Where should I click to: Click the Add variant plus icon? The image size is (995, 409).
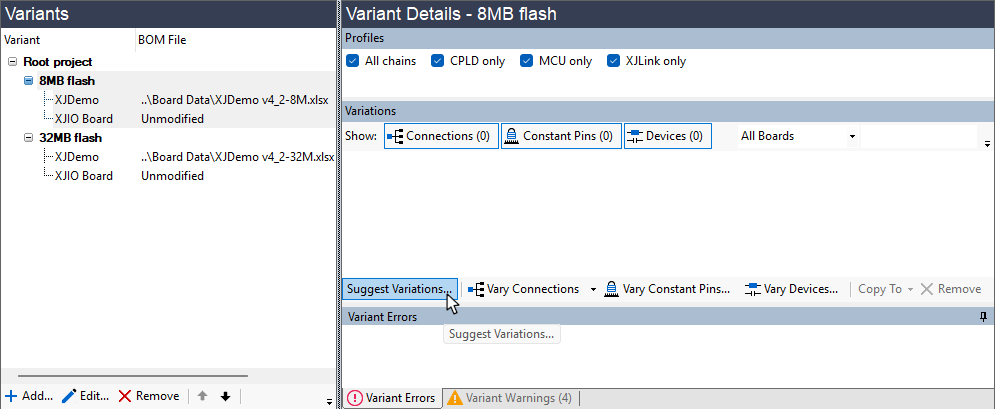tap(12, 396)
